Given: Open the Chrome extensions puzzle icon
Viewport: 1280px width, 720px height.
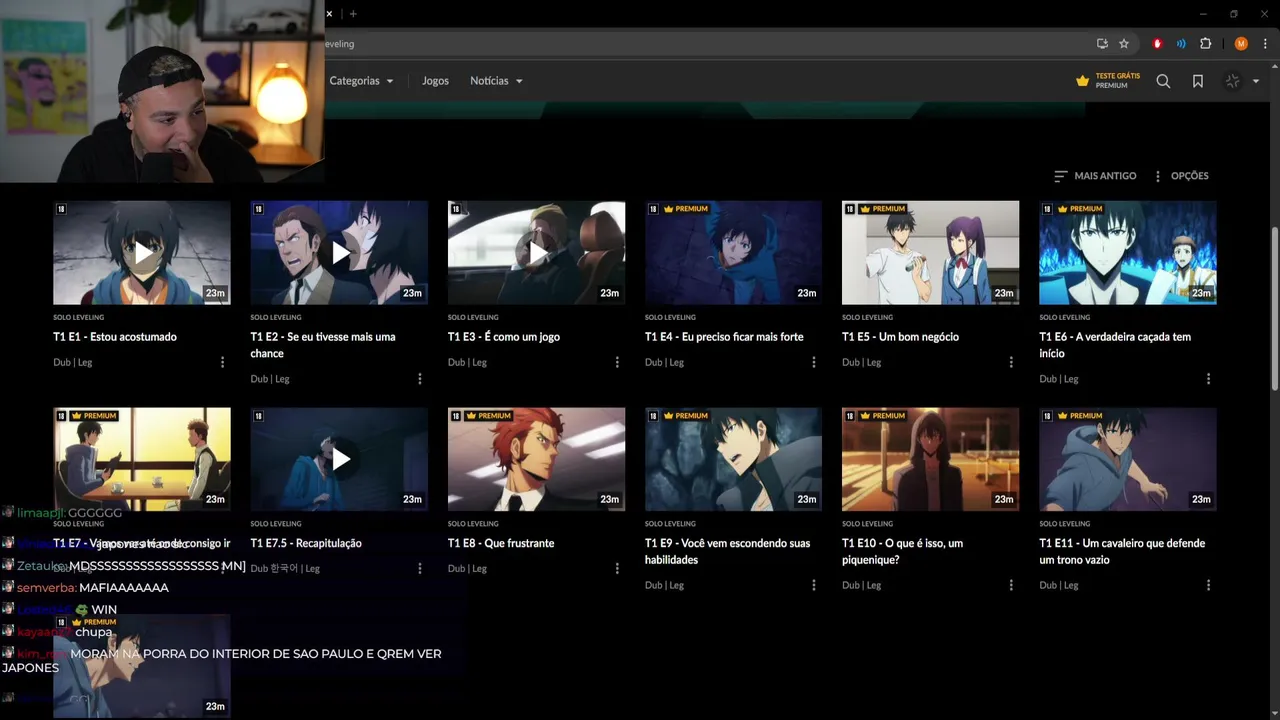Looking at the screenshot, I should click(1205, 44).
